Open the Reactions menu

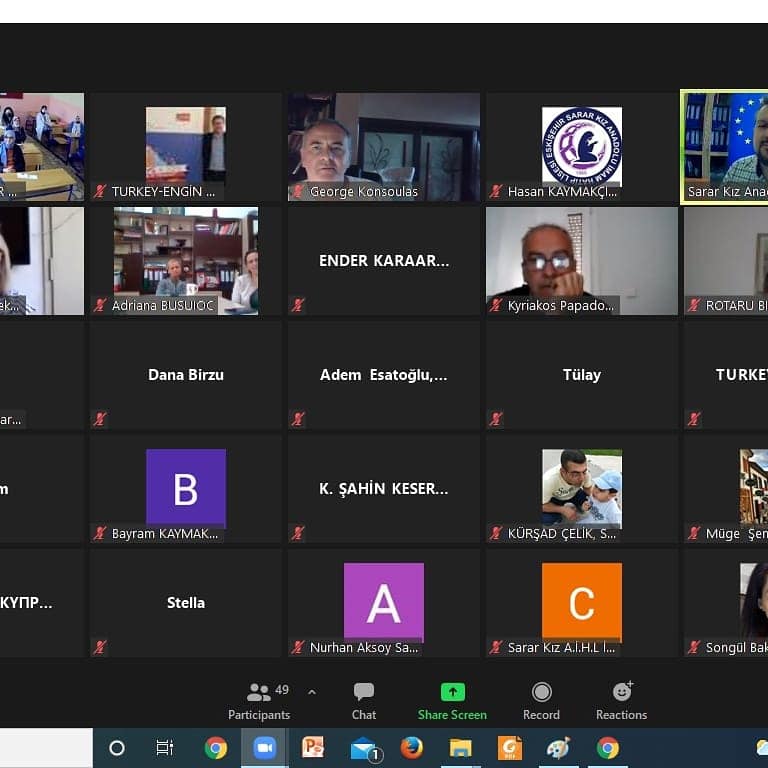(x=621, y=700)
